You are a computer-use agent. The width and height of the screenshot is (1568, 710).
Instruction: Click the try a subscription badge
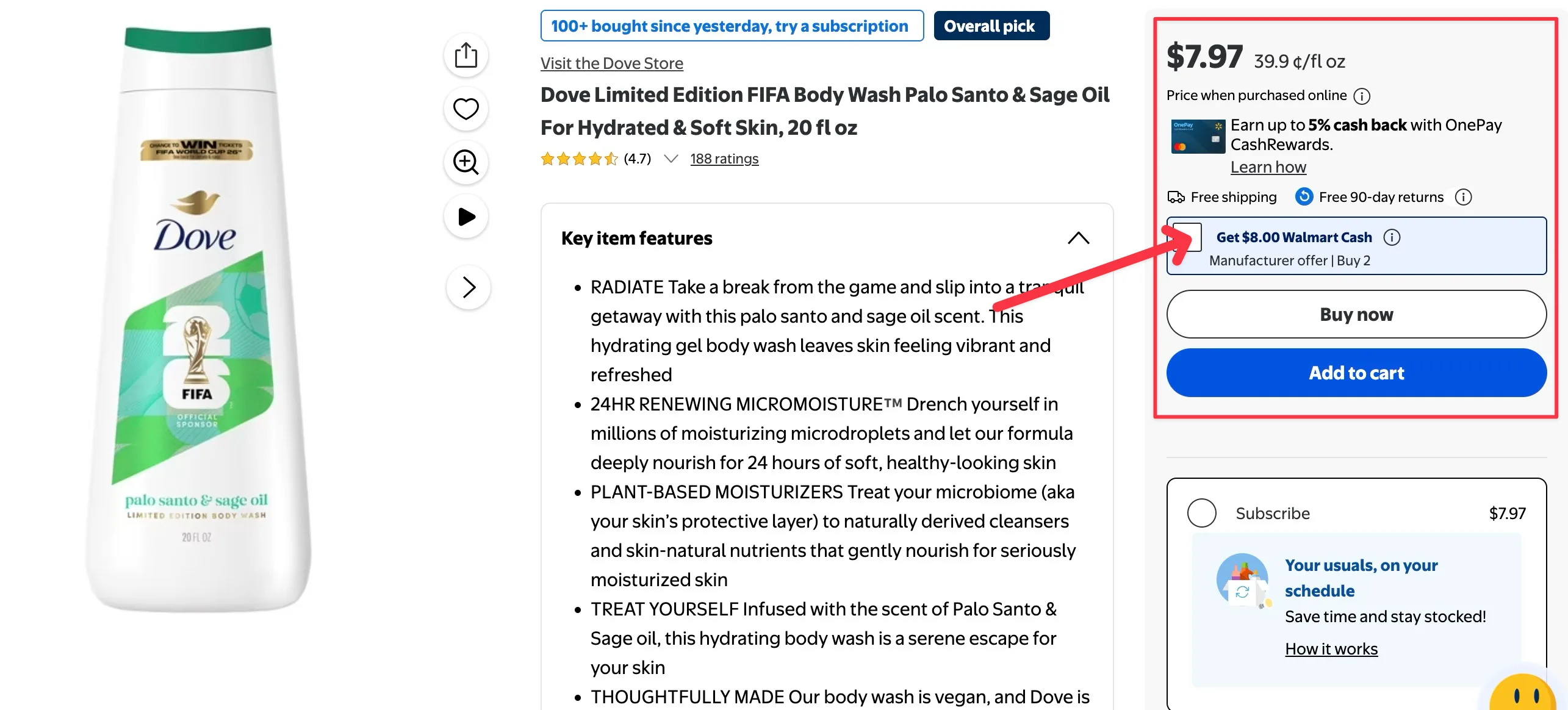pos(732,26)
